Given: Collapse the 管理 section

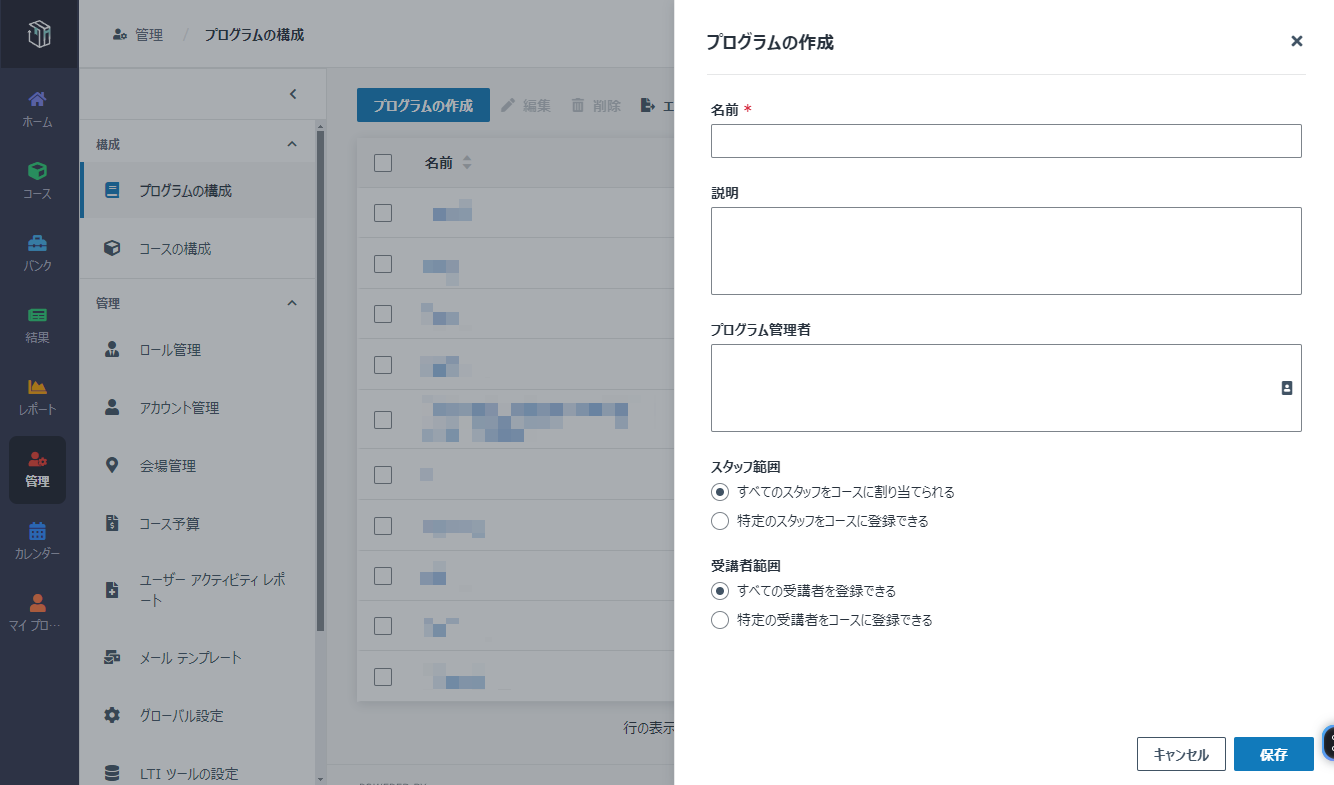Looking at the screenshot, I should click(x=292, y=302).
